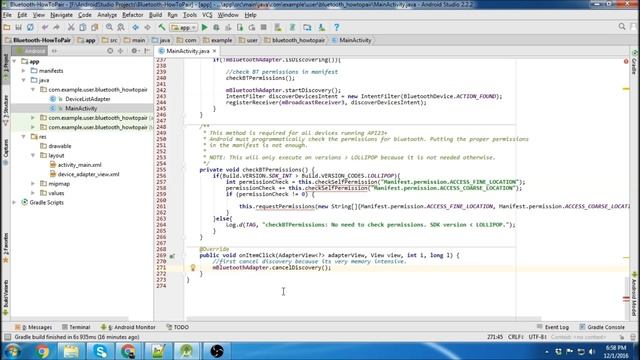This screenshot has width=640, height=360.
Task: Click the taskbar volume speaker icon
Action: pyautogui.click(x=592, y=351)
